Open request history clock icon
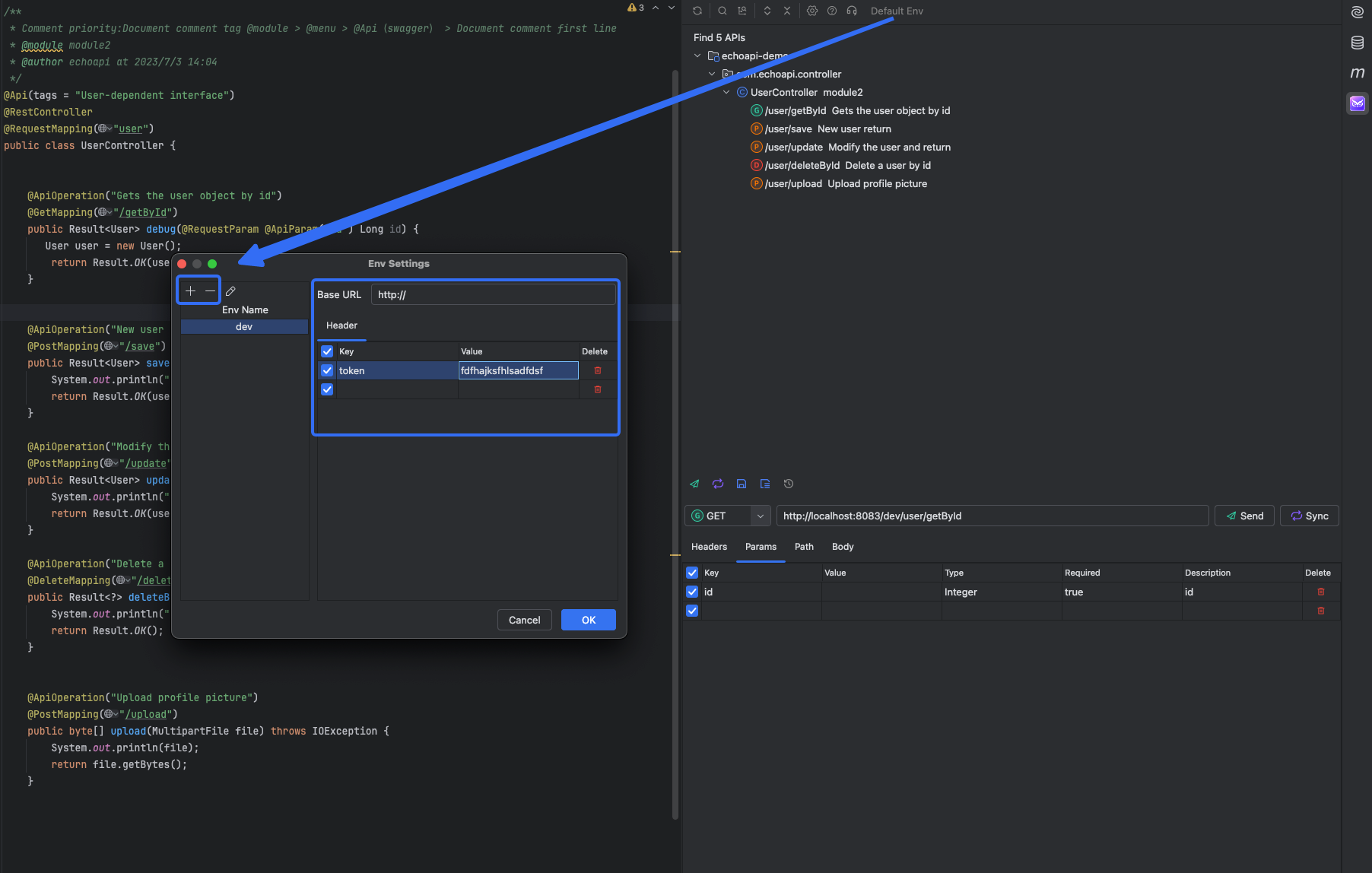The height and width of the screenshot is (873, 1372). (789, 484)
